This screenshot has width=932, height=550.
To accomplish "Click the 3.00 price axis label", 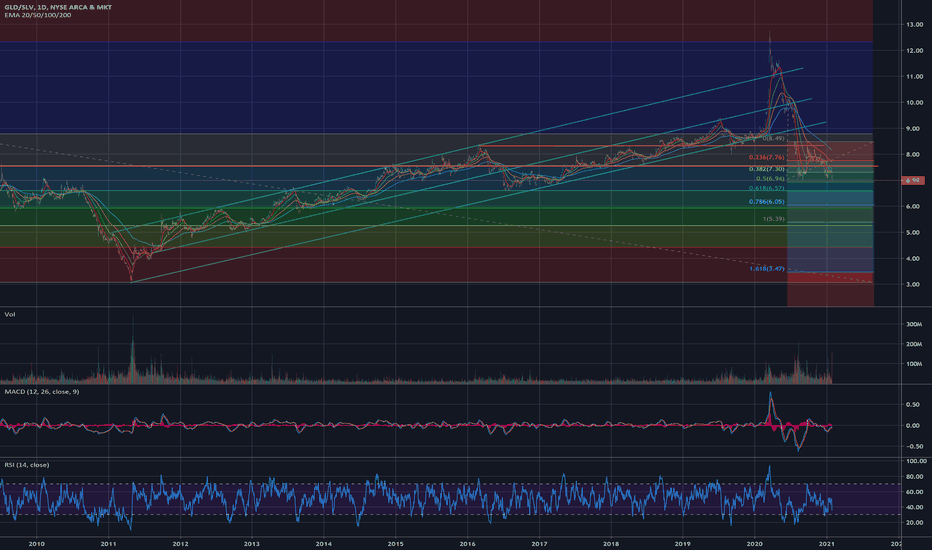I will (914, 285).
